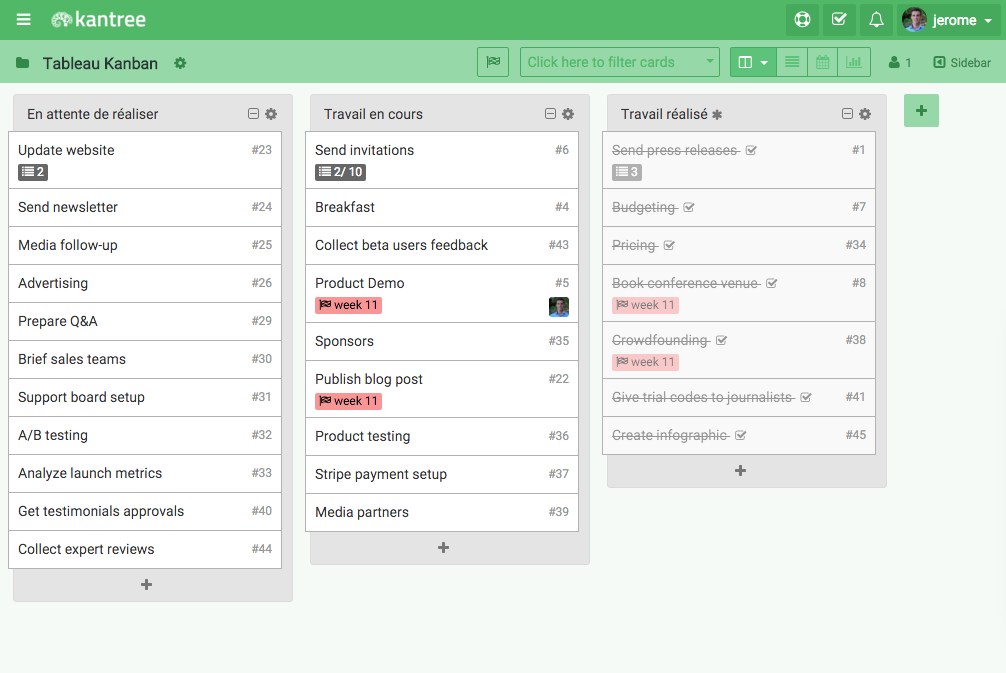Toggle the Sidebar panel
The image size is (1006, 673).
click(x=962, y=63)
